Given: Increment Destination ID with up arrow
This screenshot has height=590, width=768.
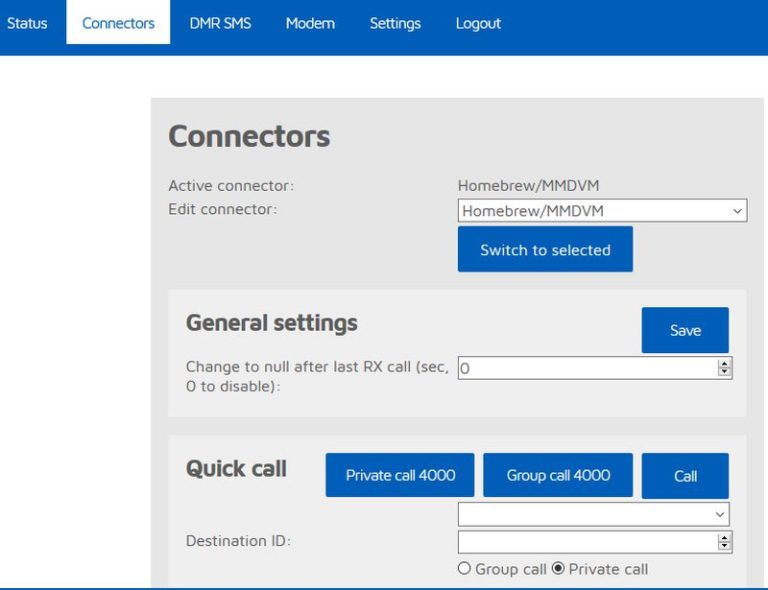Looking at the screenshot, I should pos(724,538).
